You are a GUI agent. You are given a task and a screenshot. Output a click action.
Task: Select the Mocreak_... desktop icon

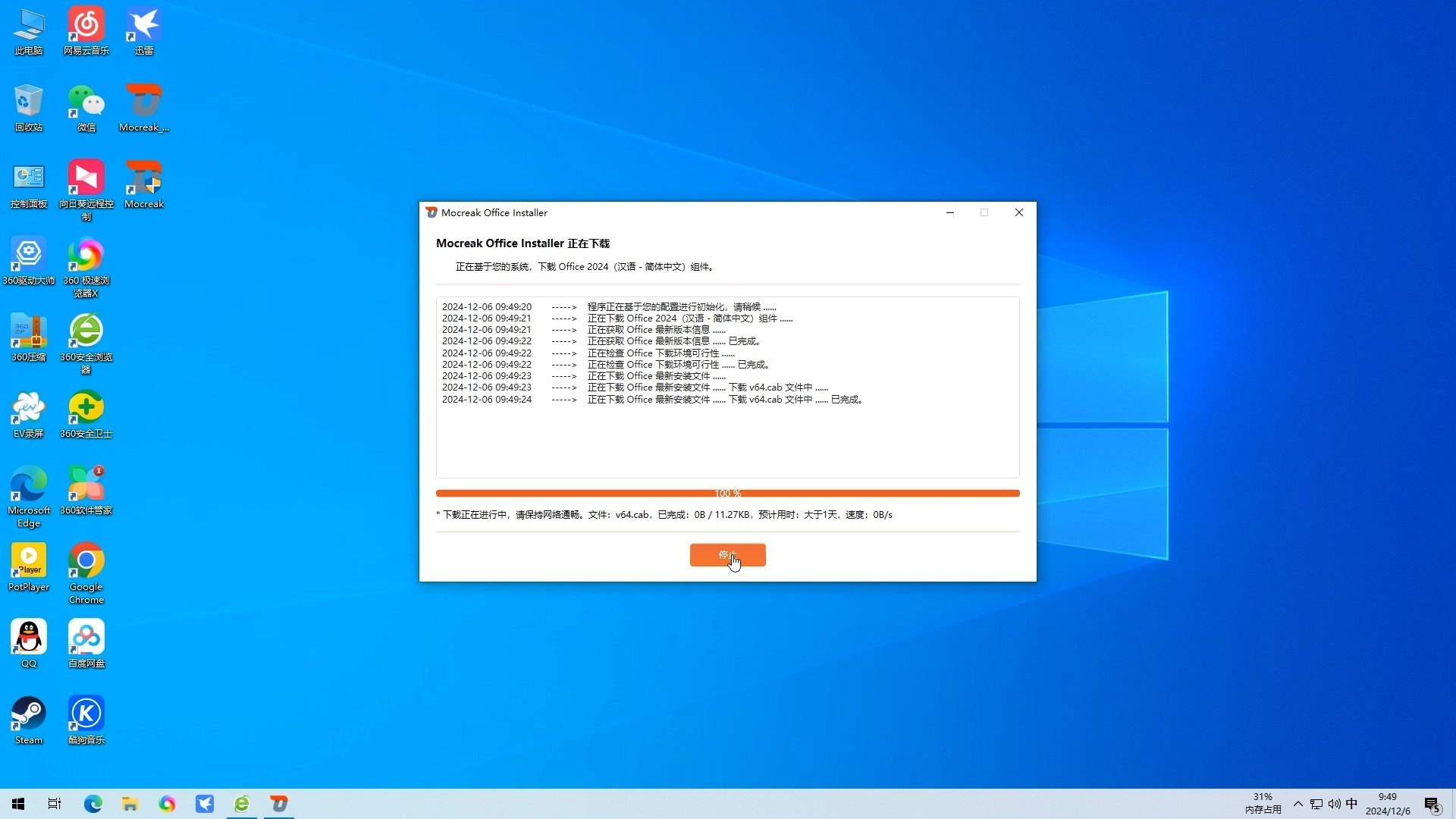[x=144, y=108]
